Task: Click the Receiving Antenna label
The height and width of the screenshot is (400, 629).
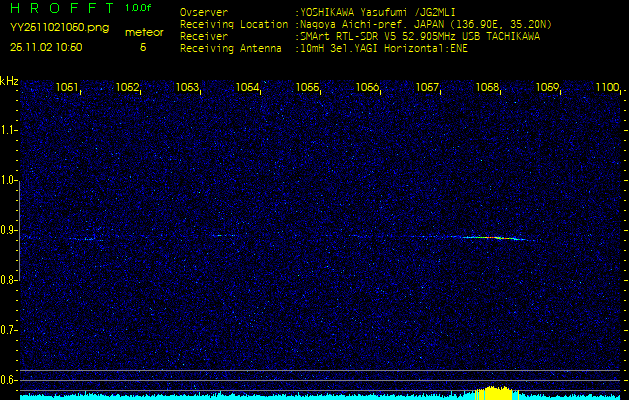Action: pos(231,49)
